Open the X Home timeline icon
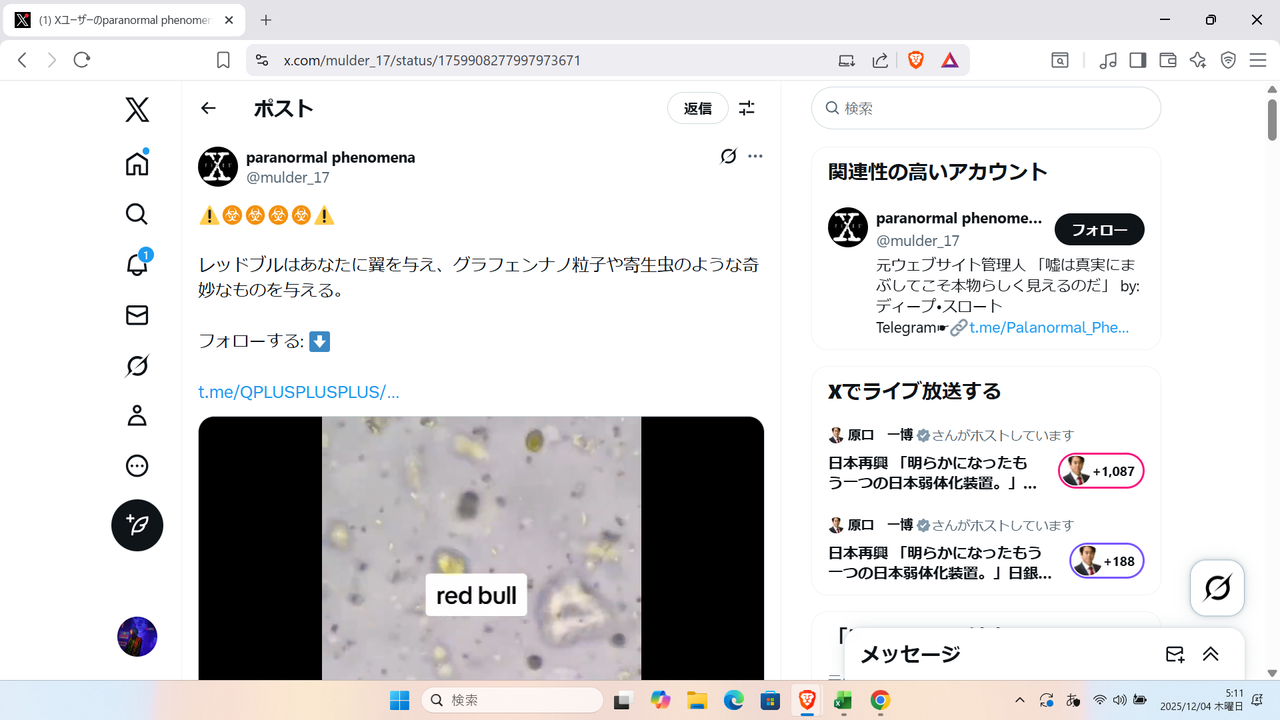 [x=137, y=164]
